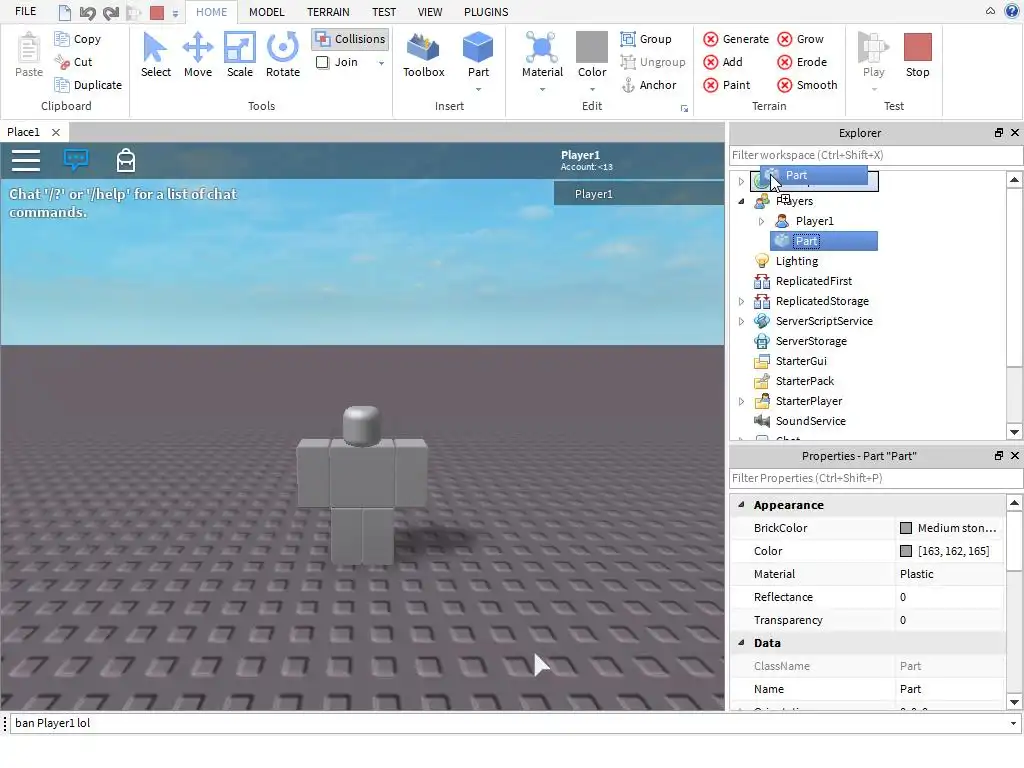1024x768 pixels.
Task: Open the Color dropdown arrow
Action: [x=592, y=89]
